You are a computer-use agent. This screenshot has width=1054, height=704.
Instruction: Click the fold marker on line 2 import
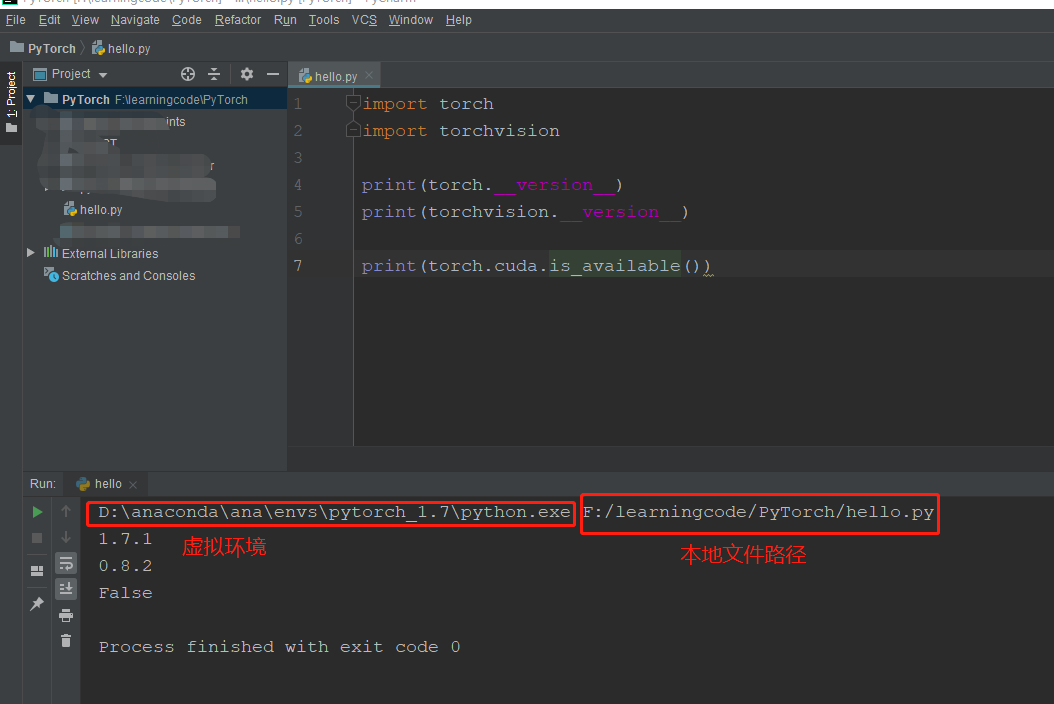(353, 130)
